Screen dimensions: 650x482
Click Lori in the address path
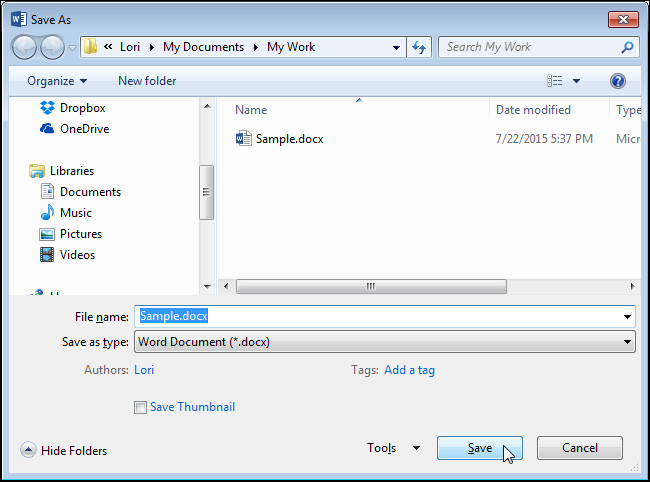[130, 47]
